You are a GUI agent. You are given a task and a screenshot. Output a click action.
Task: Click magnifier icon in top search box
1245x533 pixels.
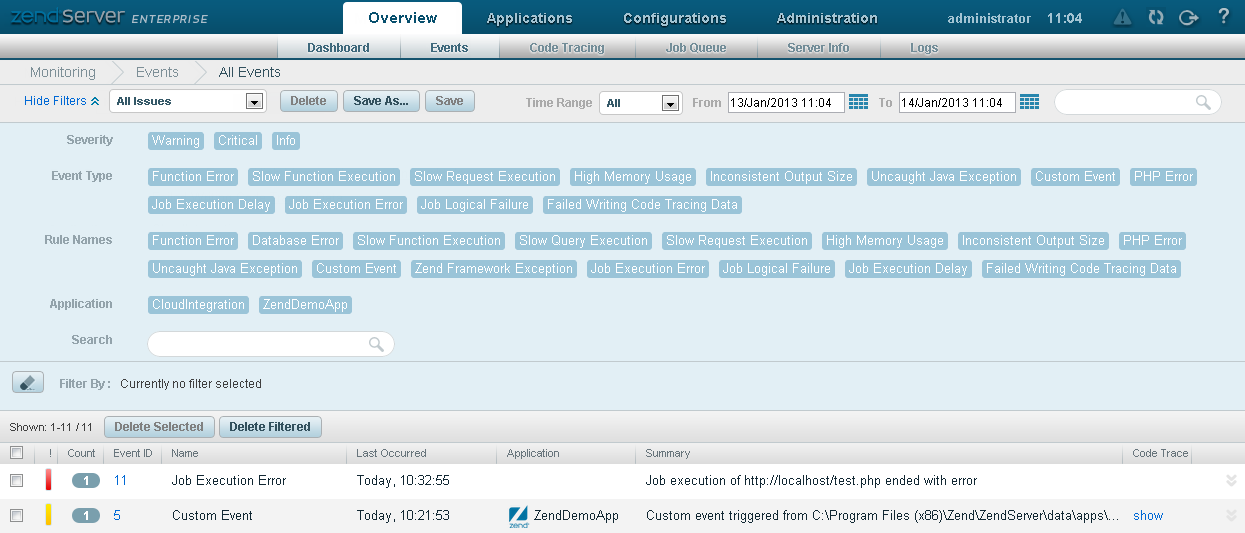tap(1204, 102)
